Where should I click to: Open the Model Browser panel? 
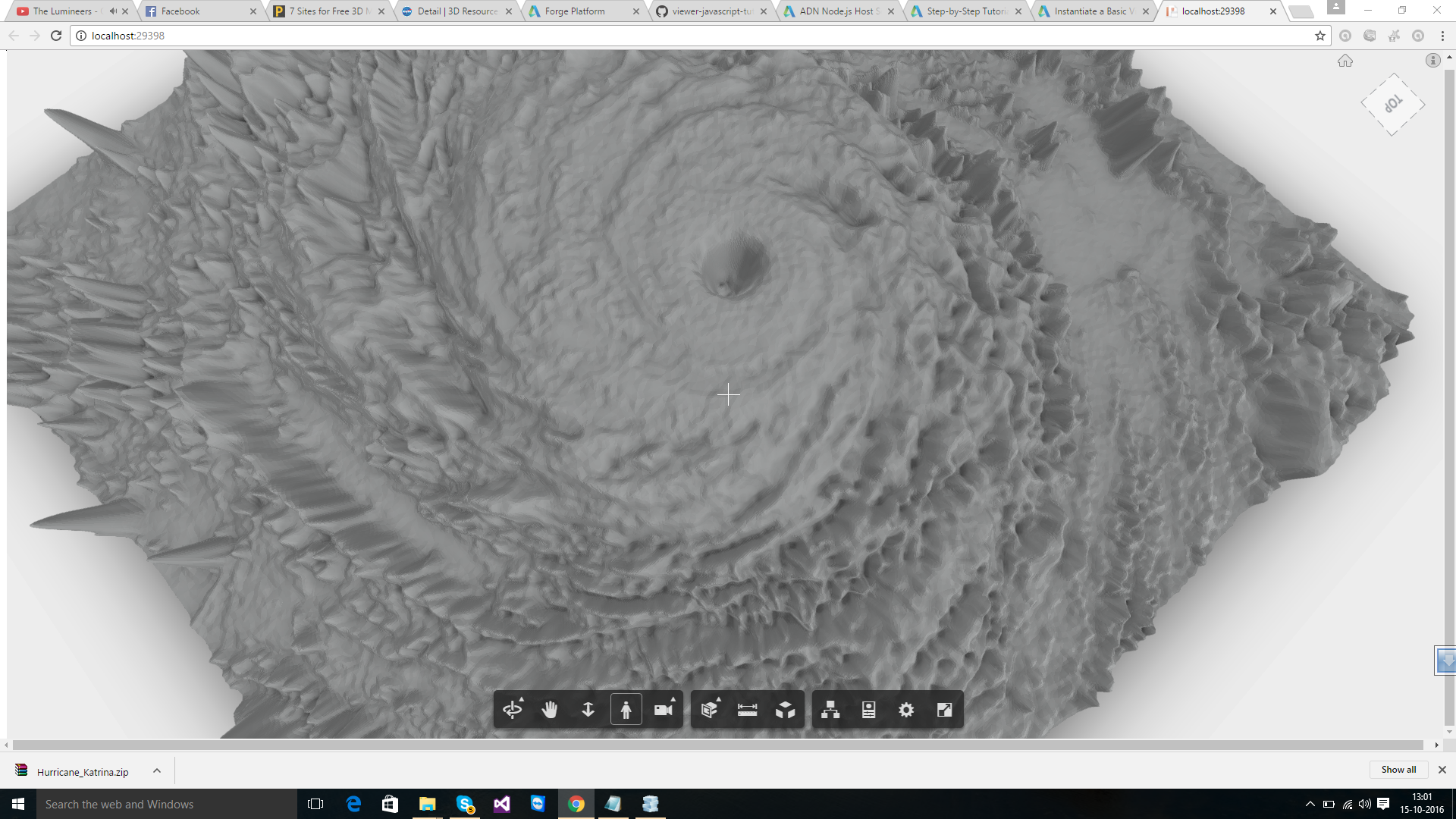830,710
